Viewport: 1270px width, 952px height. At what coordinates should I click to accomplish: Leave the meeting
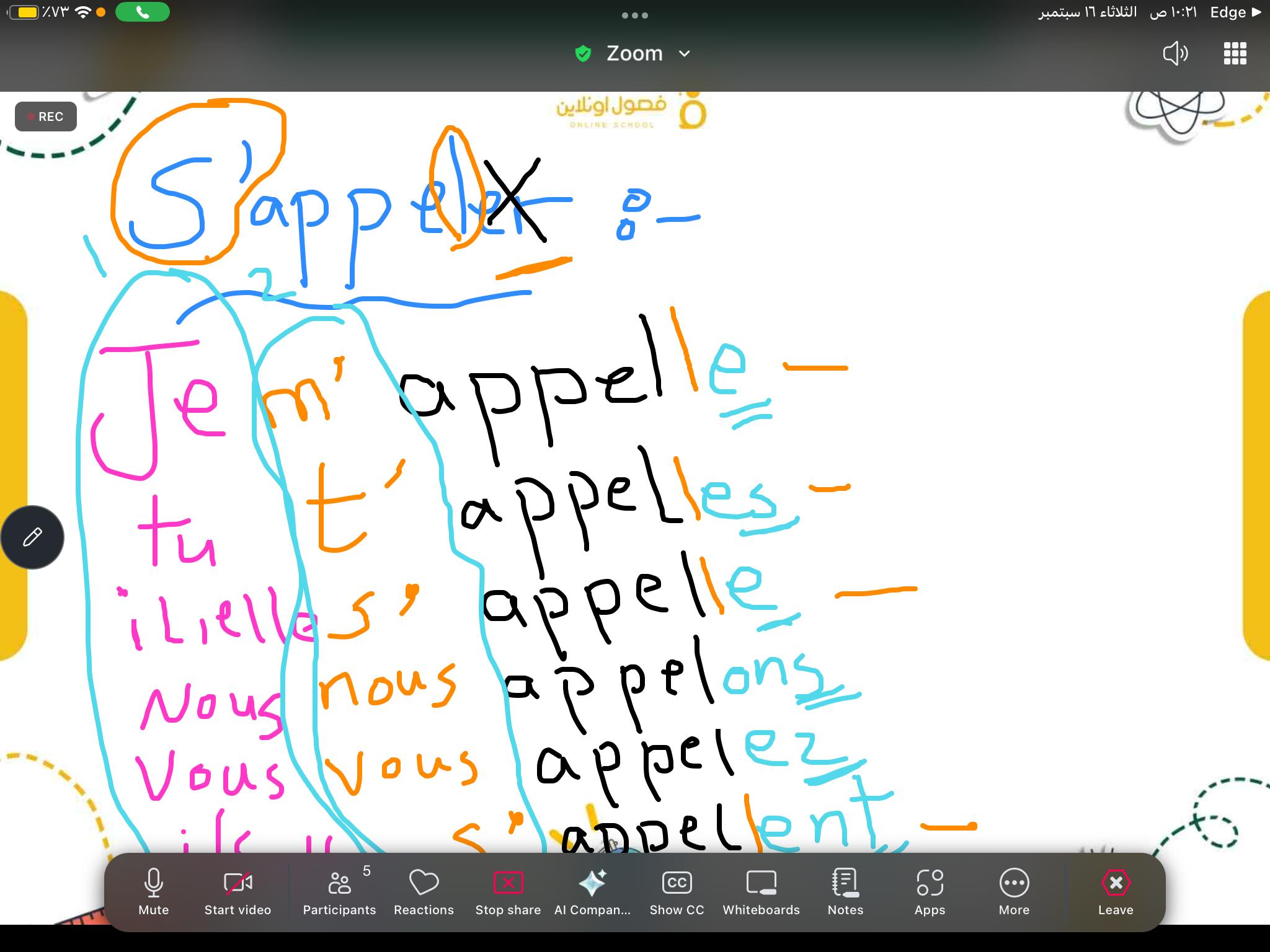[1116, 891]
